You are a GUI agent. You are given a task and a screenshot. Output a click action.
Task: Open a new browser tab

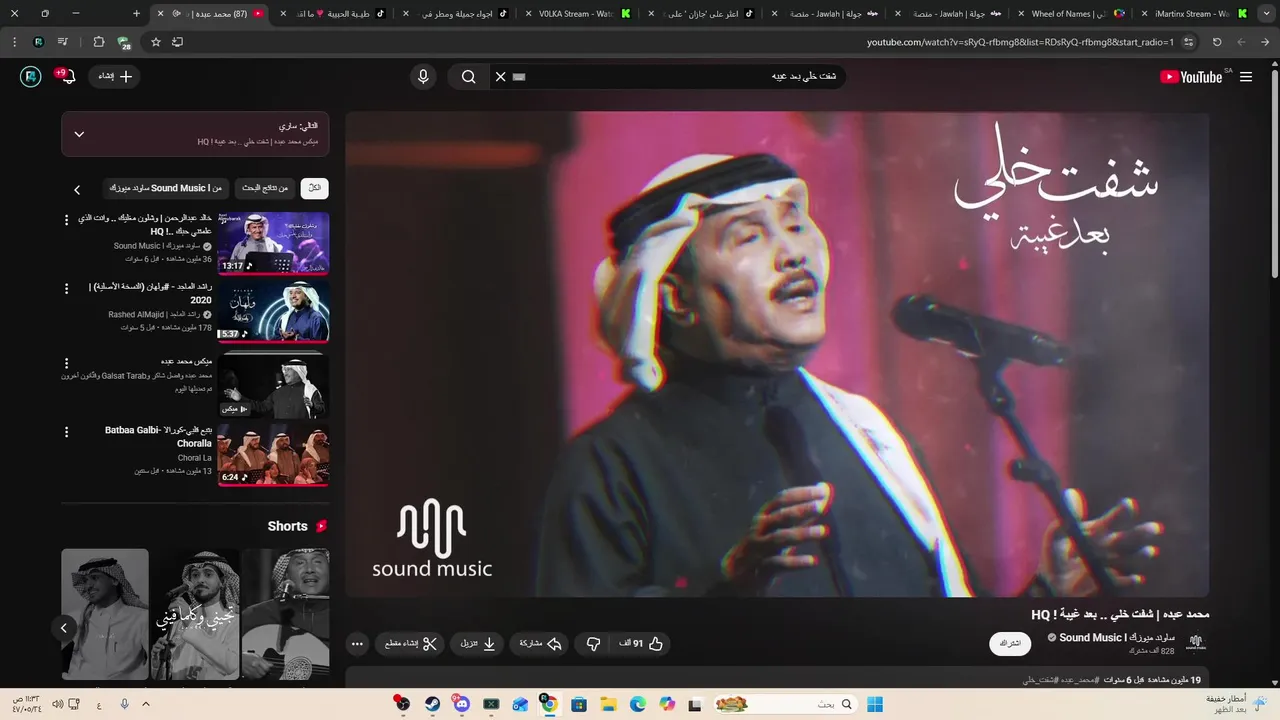[x=136, y=14]
